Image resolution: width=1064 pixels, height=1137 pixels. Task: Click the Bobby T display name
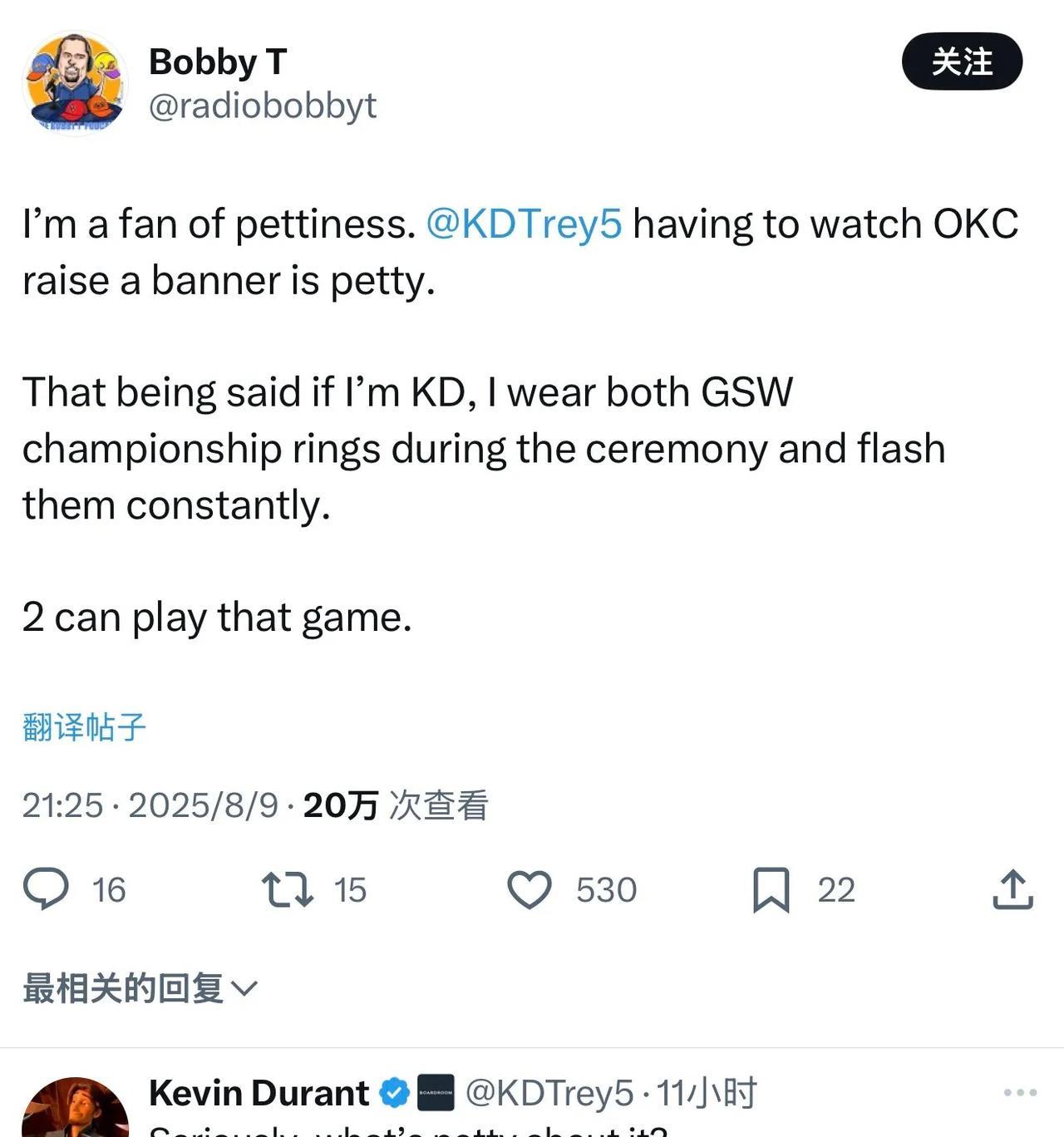[x=218, y=62]
